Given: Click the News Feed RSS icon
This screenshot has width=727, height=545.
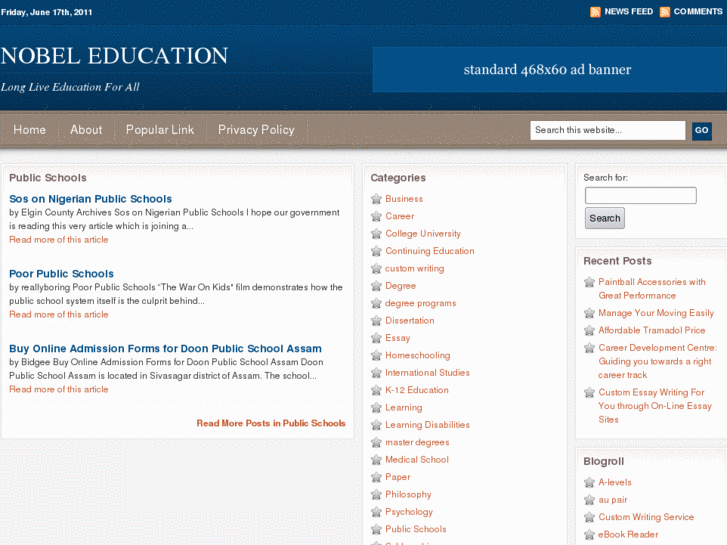Looking at the screenshot, I should pos(595,12).
